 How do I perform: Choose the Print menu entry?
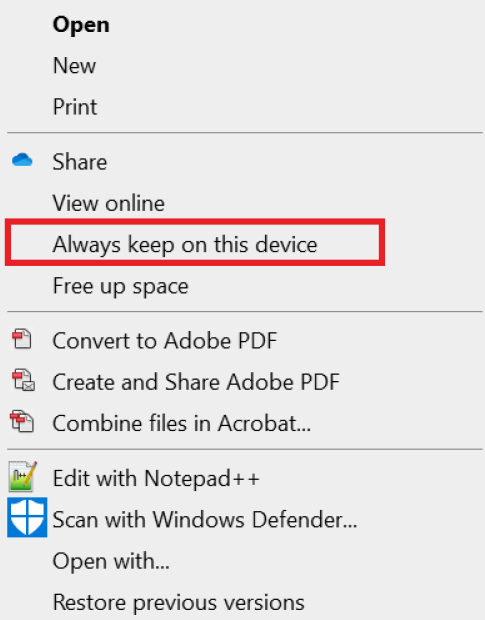[75, 107]
